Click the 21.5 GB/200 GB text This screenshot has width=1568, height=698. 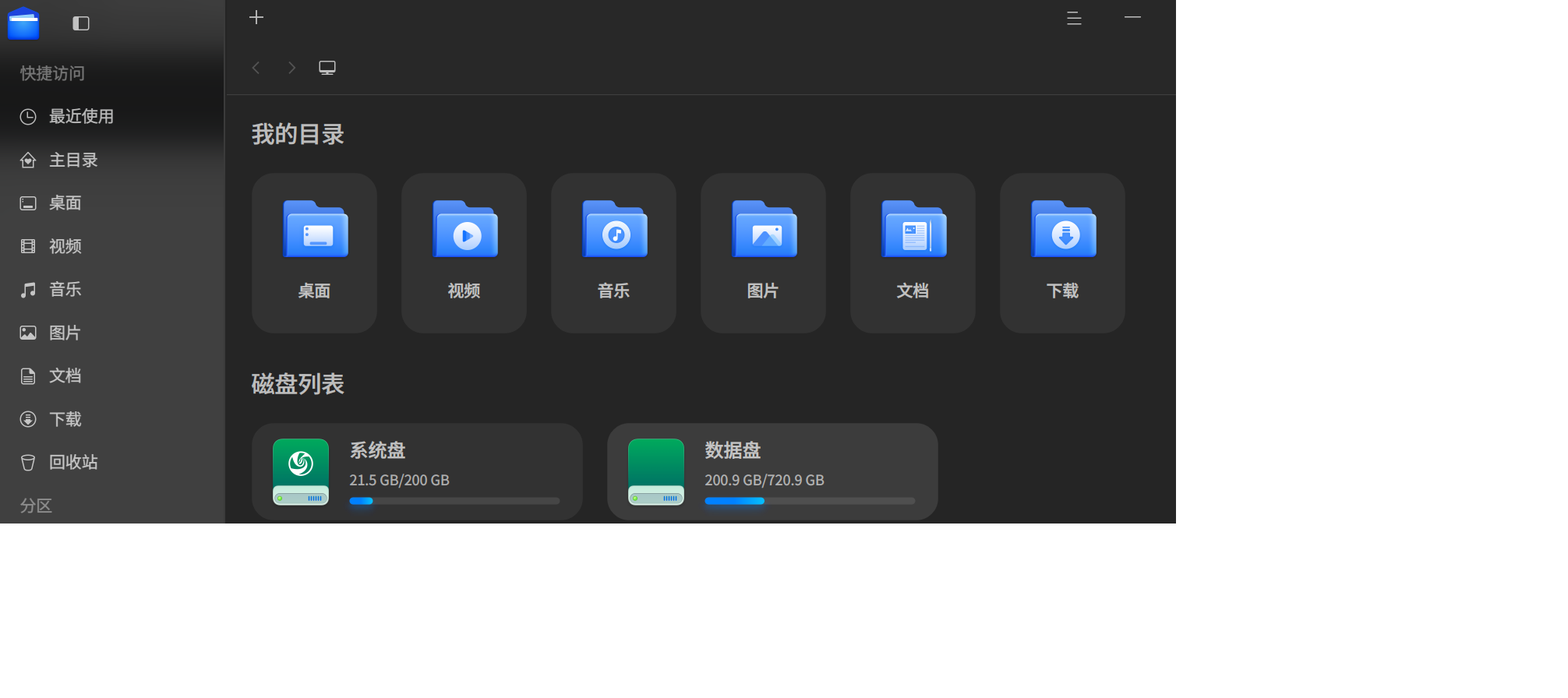pyautogui.click(x=399, y=480)
